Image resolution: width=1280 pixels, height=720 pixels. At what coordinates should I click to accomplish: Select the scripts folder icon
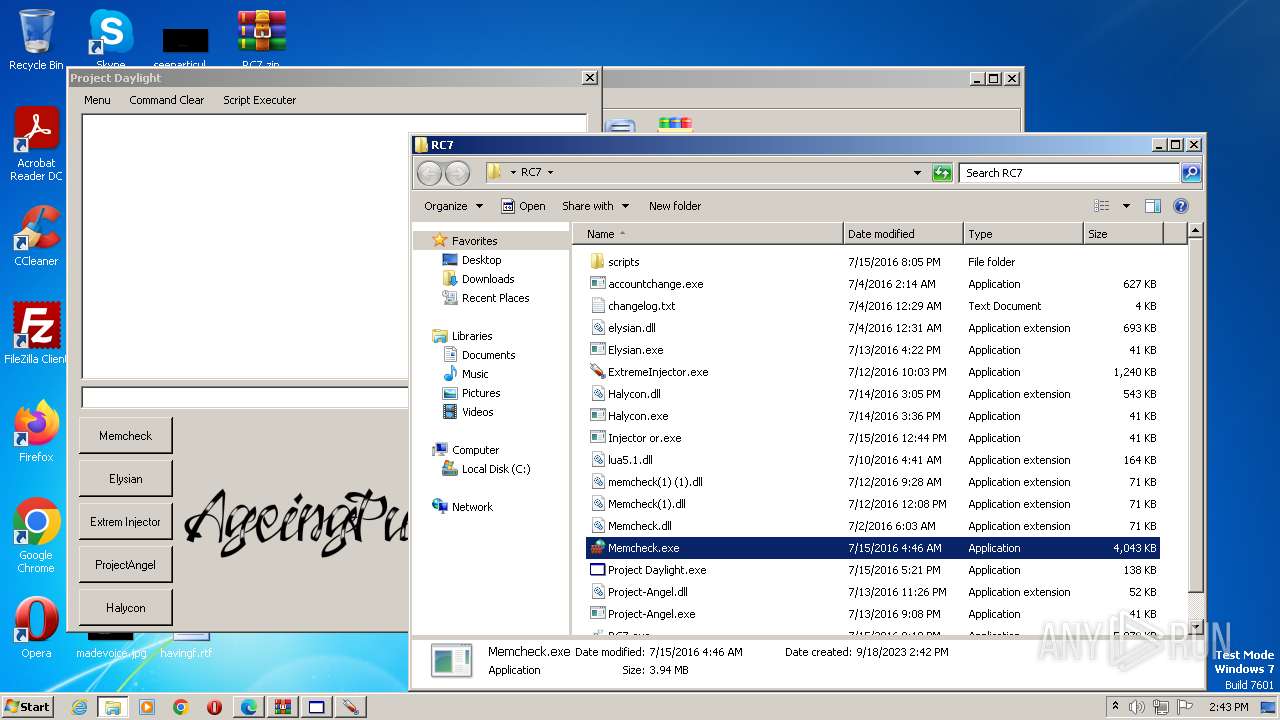[x=597, y=262]
